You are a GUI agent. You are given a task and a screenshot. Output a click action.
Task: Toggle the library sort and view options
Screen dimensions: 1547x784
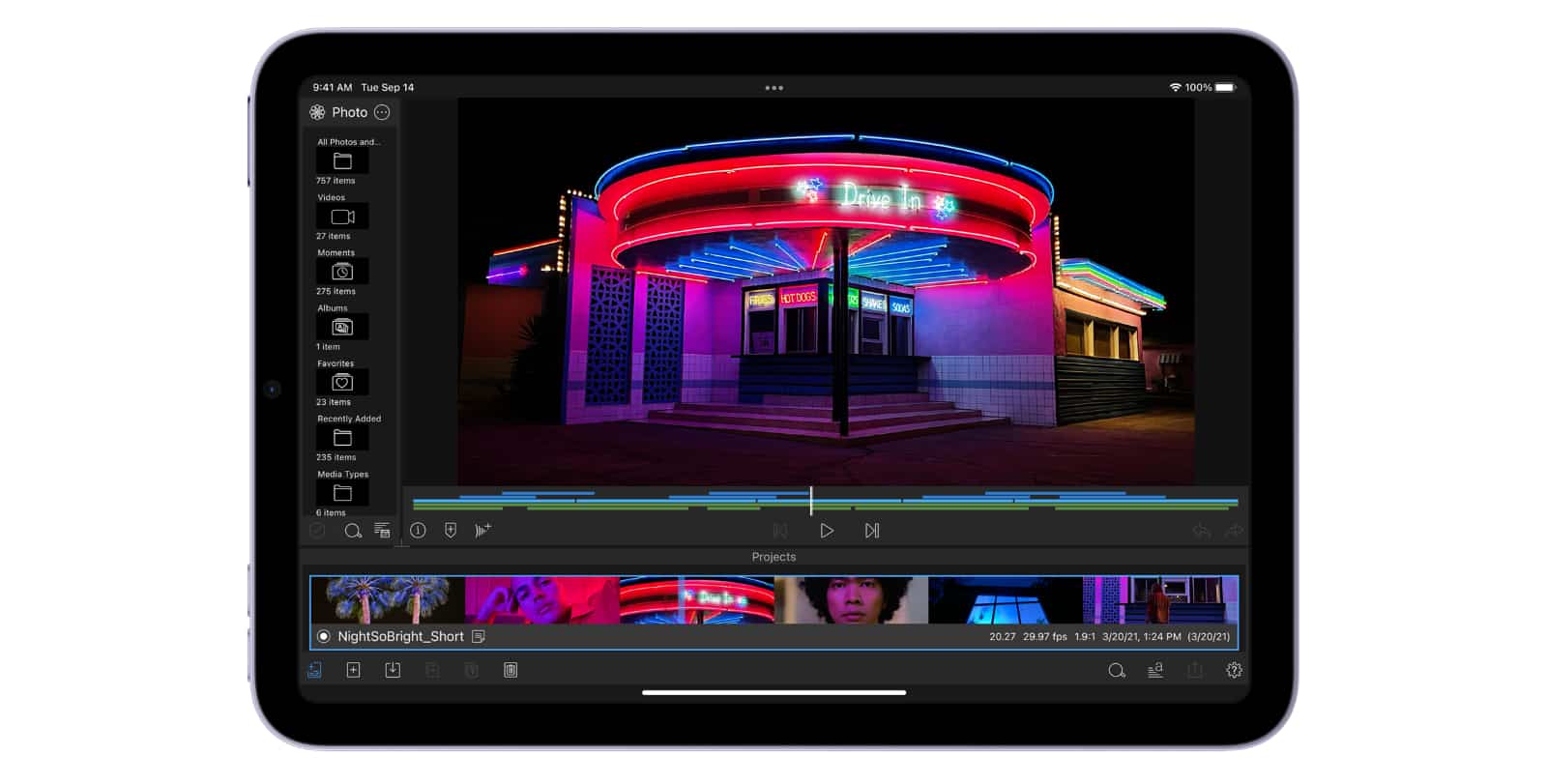coord(382,531)
